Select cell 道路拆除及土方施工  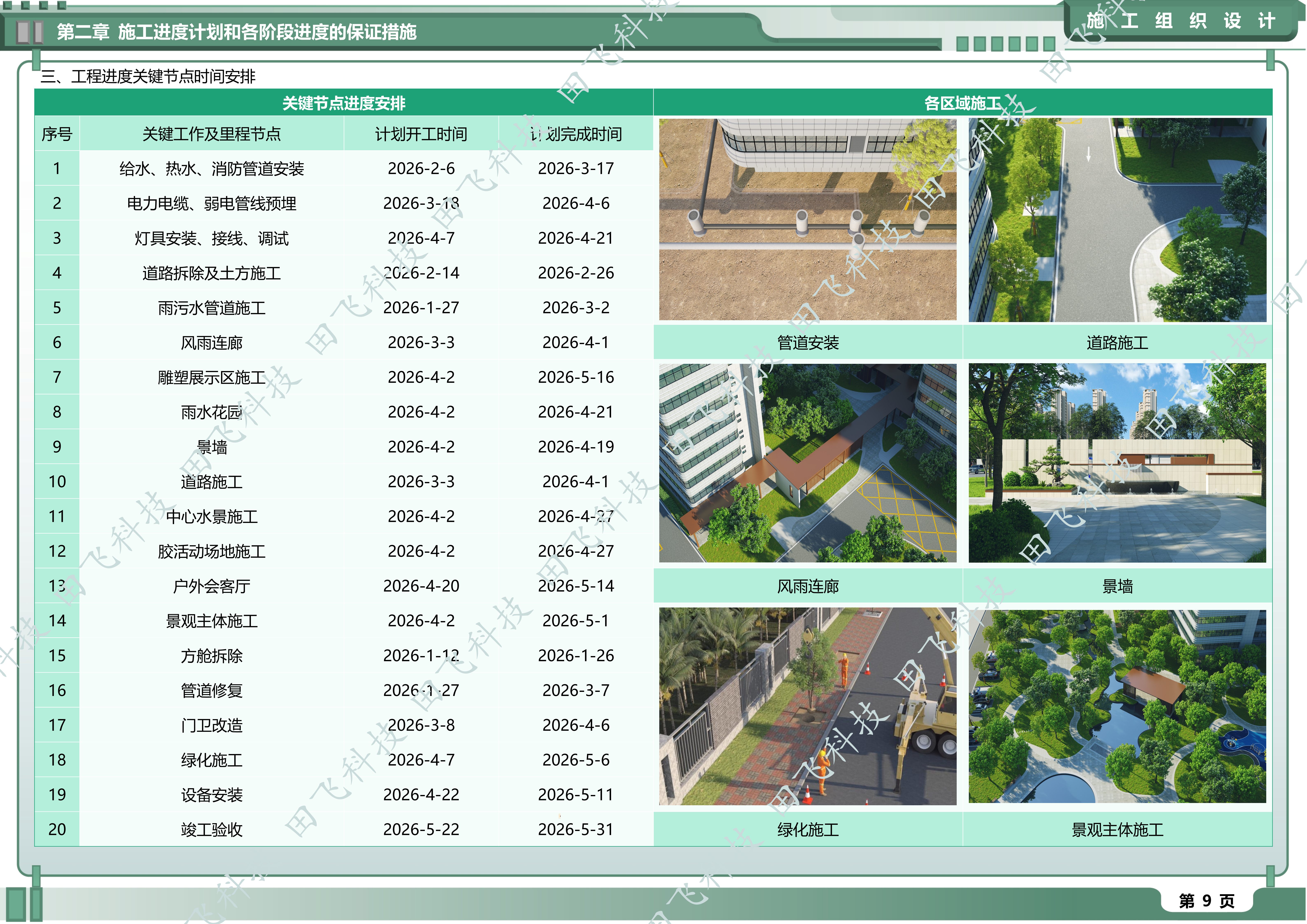[x=212, y=273]
